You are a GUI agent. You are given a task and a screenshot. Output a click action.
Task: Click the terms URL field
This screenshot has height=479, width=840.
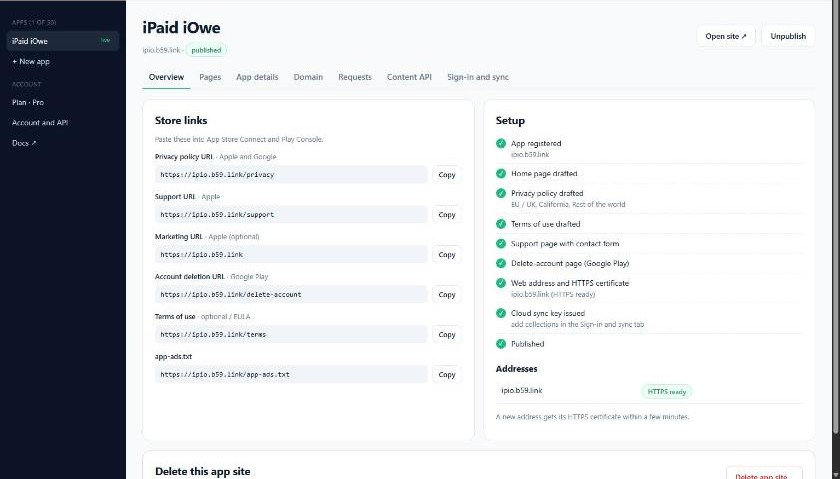[291, 334]
